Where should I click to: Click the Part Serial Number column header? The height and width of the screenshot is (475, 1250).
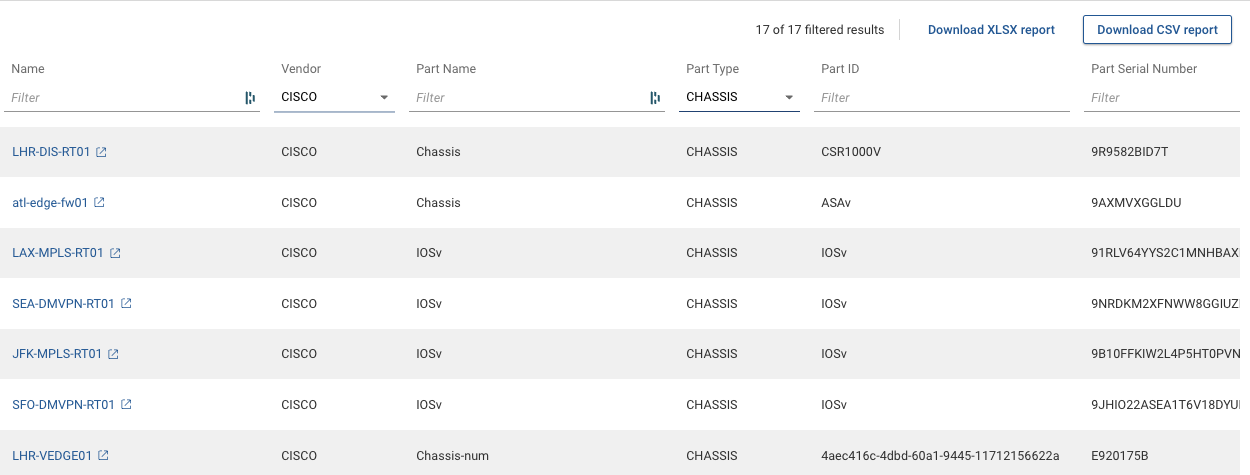tap(1144, 69)
